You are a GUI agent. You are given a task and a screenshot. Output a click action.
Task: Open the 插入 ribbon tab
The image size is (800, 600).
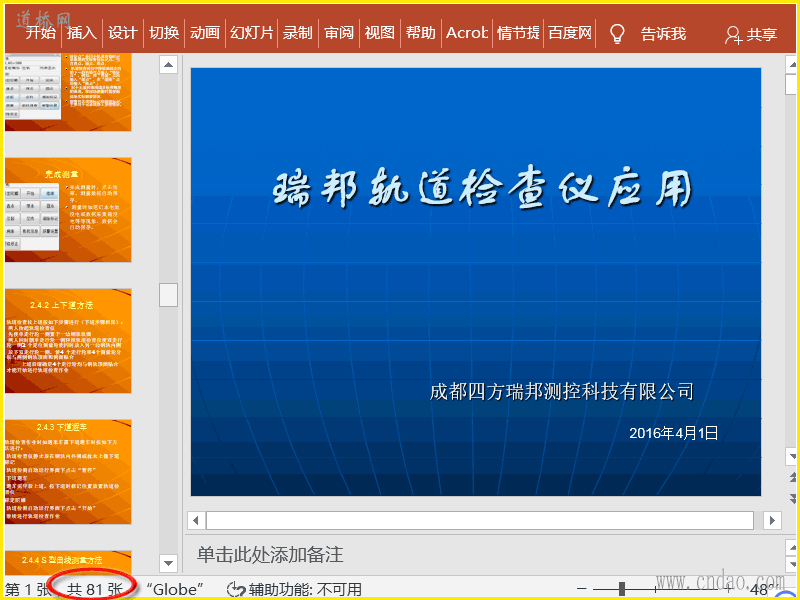pyautogui.click(x=82, y=33)
